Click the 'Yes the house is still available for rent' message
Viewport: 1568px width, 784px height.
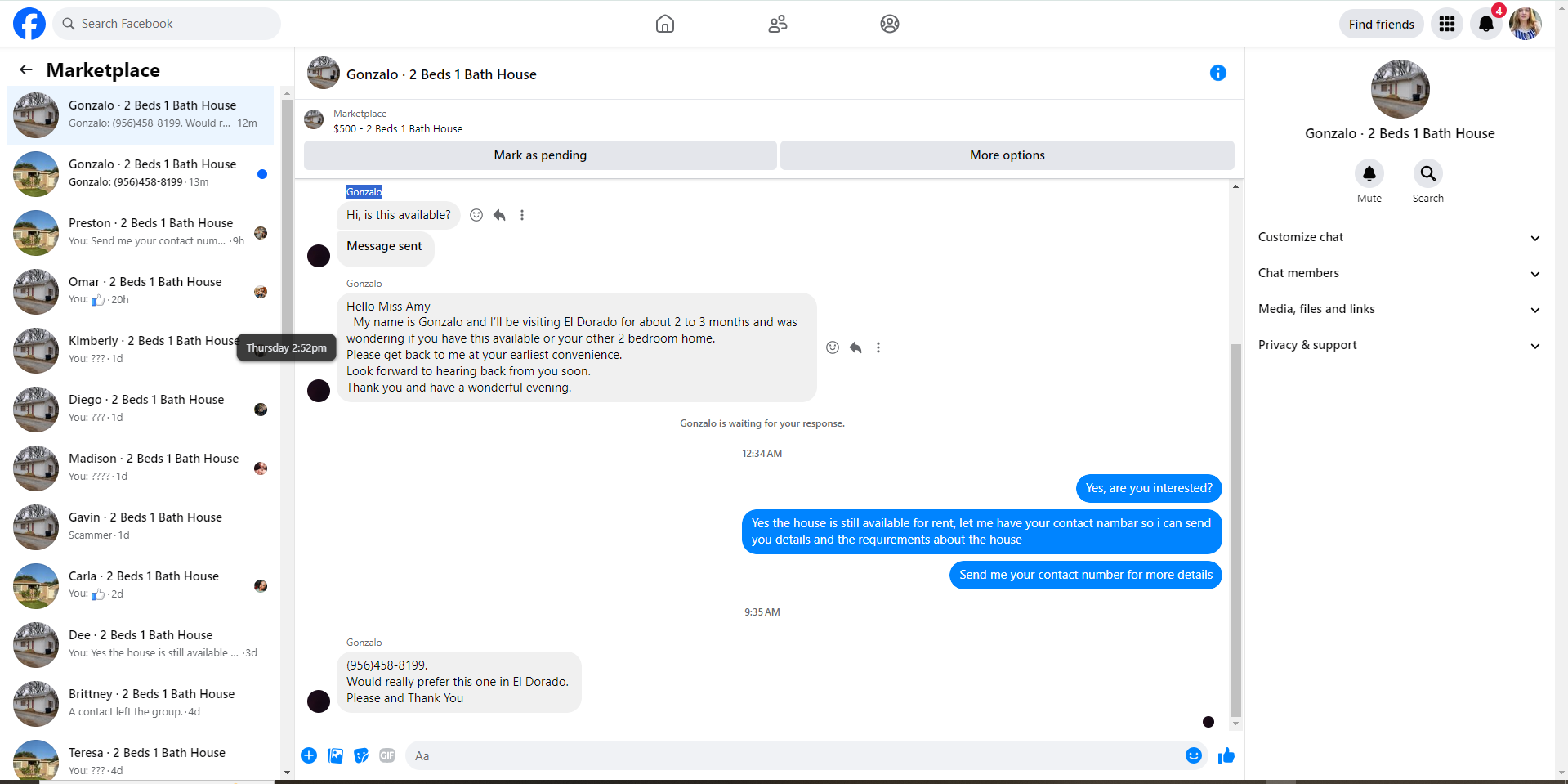click(981, 531)
